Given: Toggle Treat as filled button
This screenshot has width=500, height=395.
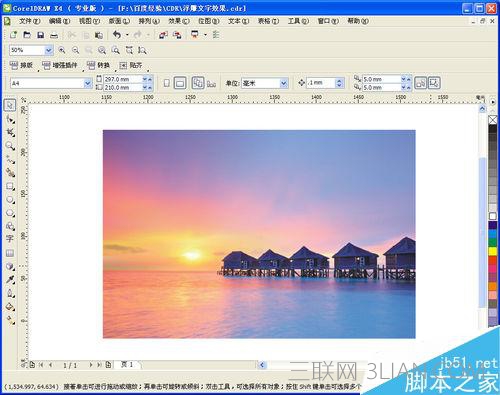Looking at the screenshot, I should coord(434,83).
